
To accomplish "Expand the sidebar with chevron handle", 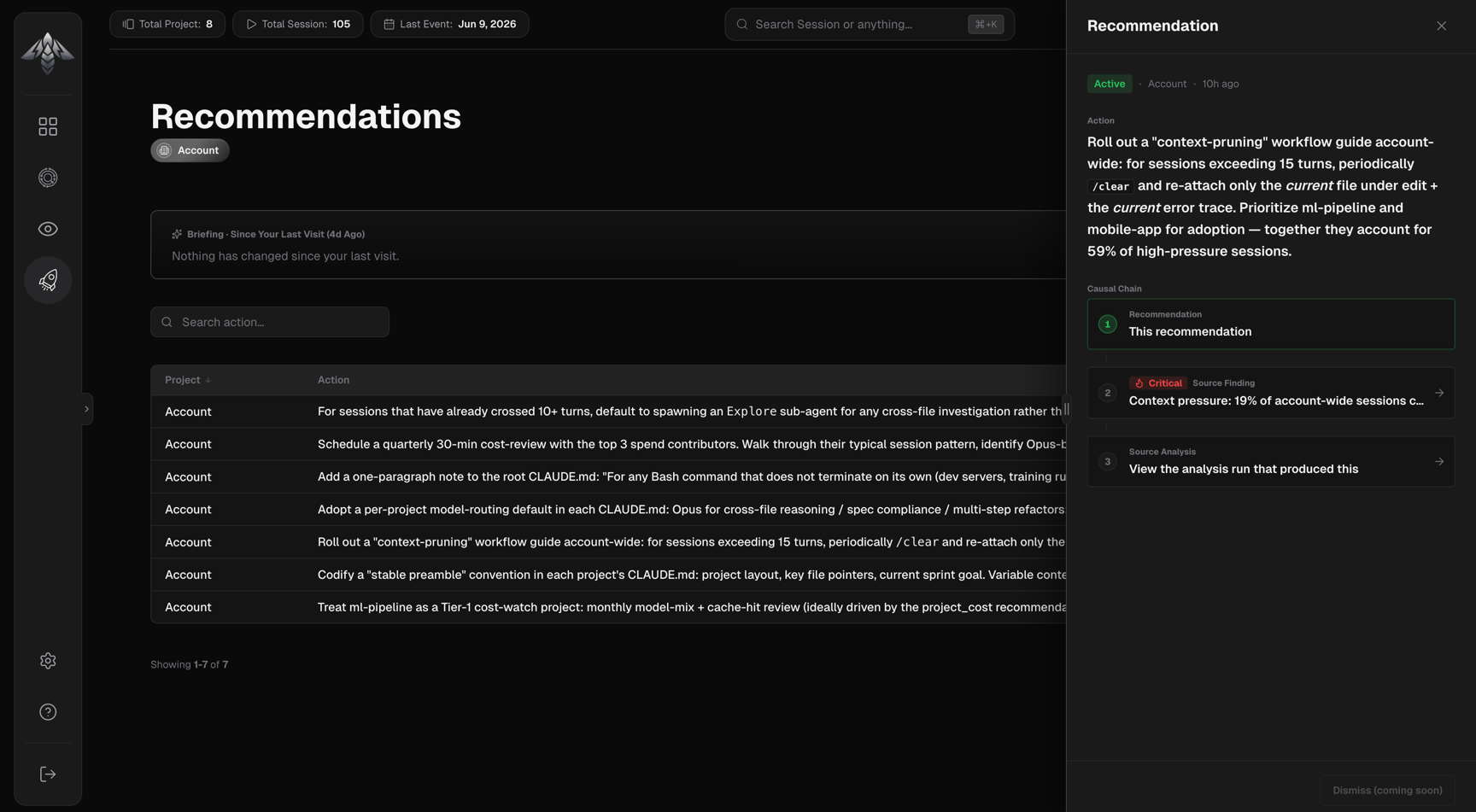I will click(x=86, y=409).
